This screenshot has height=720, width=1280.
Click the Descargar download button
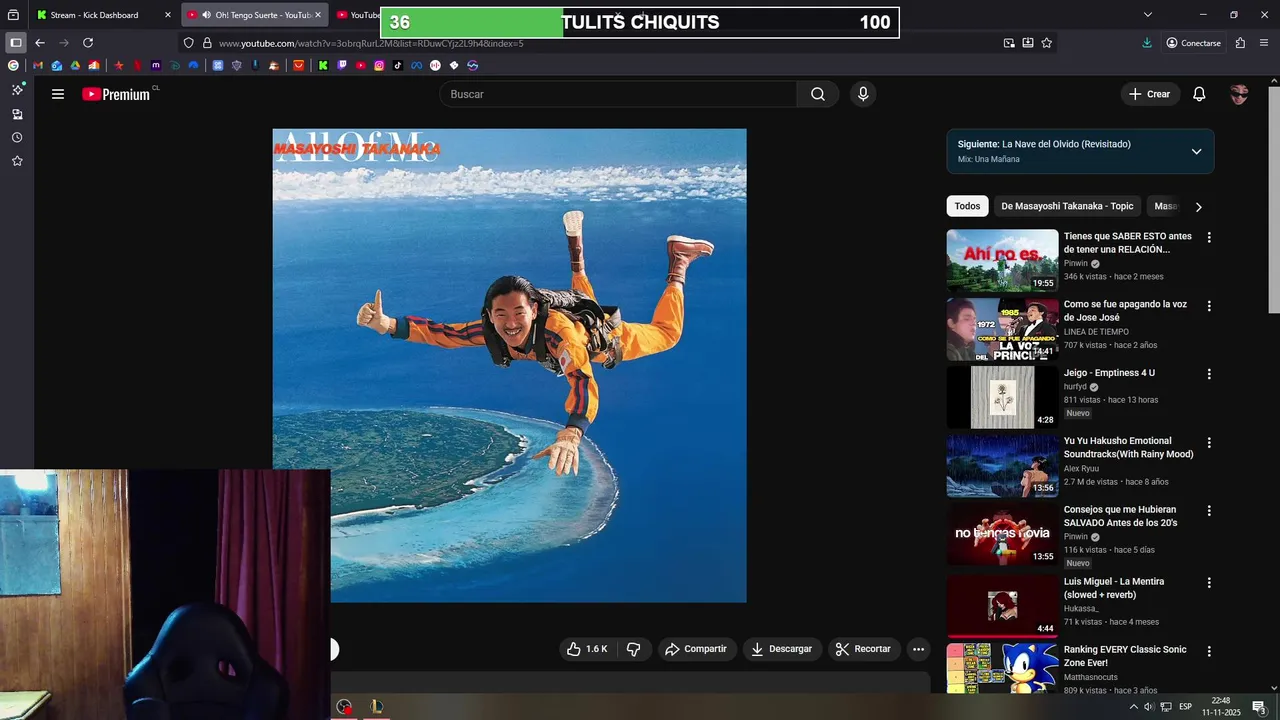coord(782,649)
